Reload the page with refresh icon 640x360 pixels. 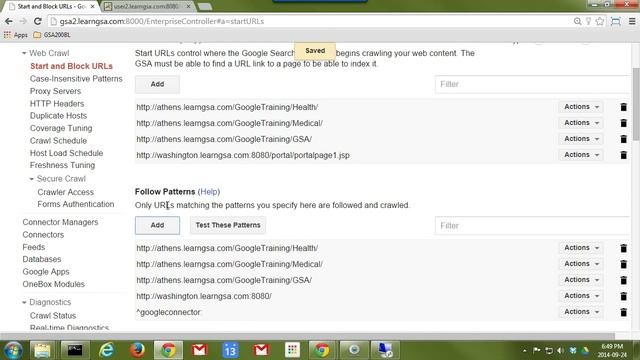click(x=38, y=21)
